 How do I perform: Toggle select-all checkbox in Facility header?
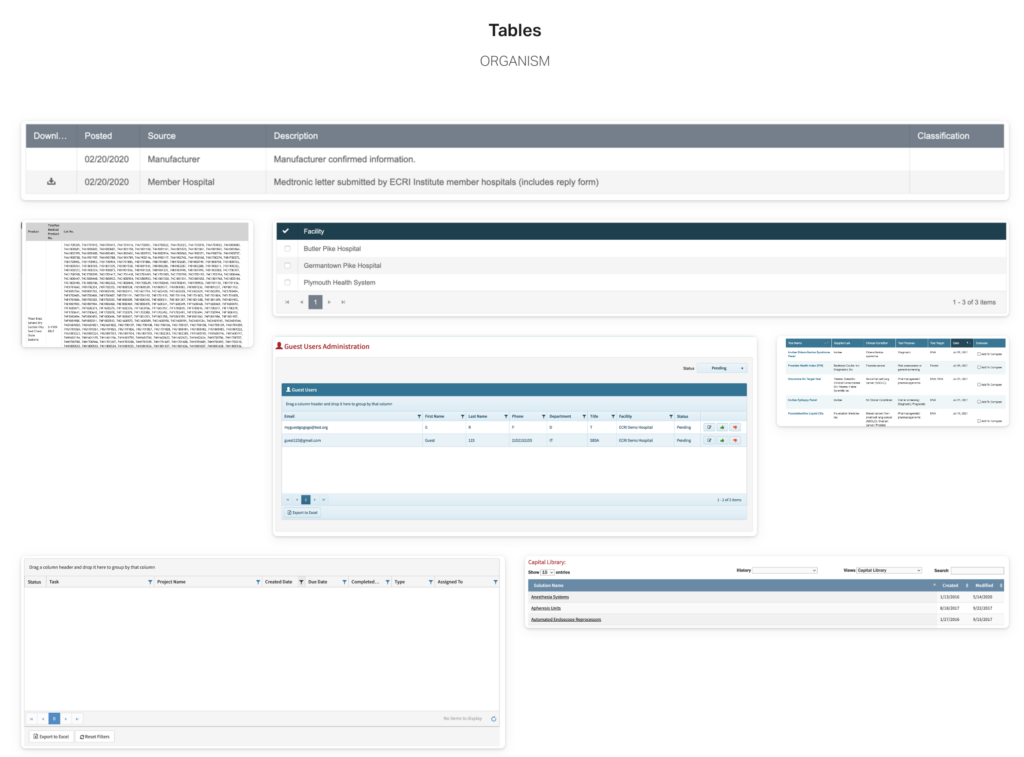[x=286, y=231]
